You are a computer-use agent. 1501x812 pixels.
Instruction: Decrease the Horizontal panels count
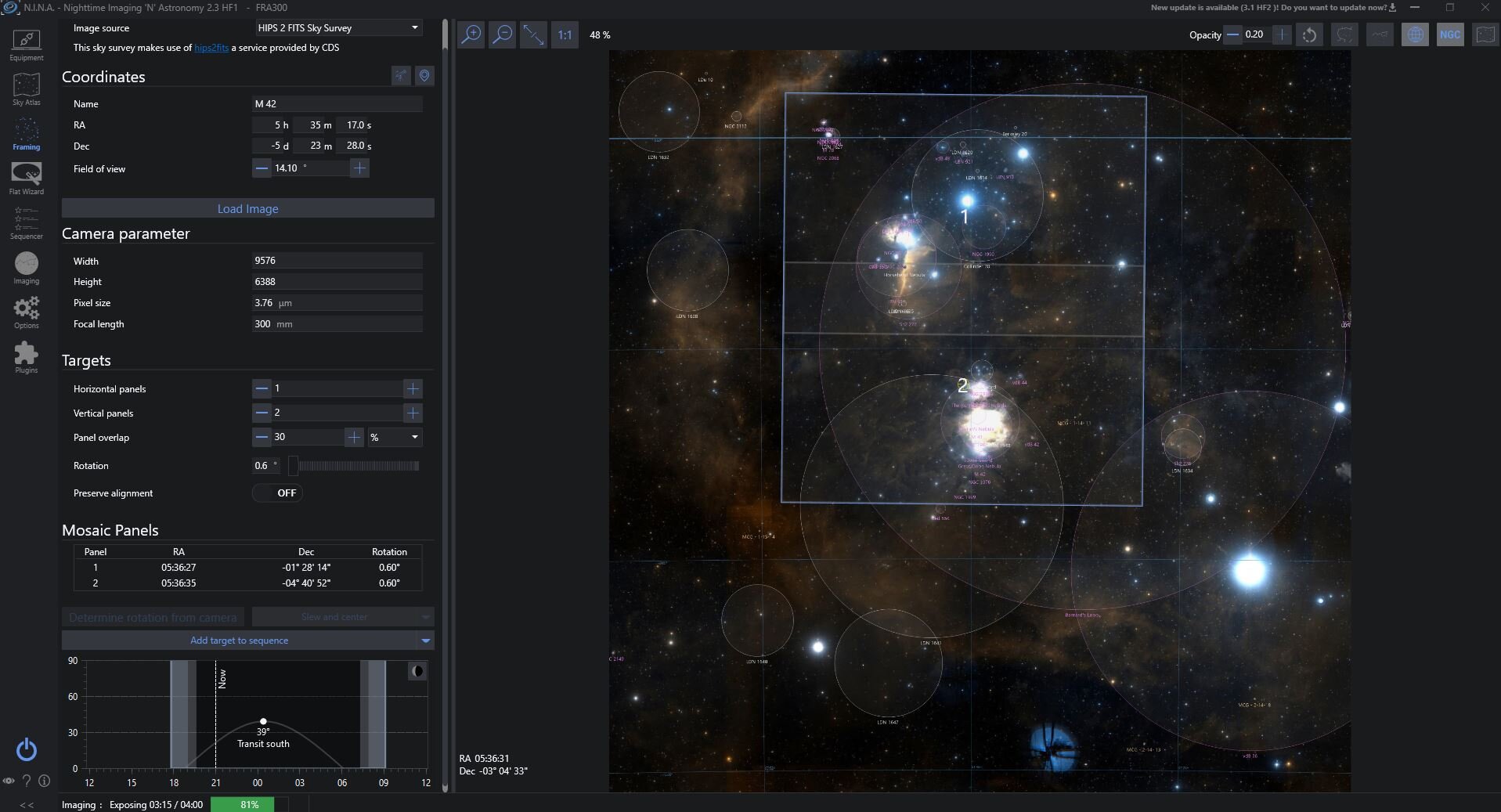click(262, 388)
